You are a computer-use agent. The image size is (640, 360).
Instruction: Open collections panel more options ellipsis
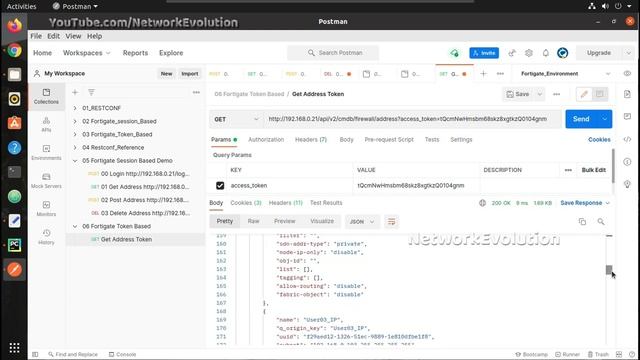pyautogui.click(x=196, y=93)
